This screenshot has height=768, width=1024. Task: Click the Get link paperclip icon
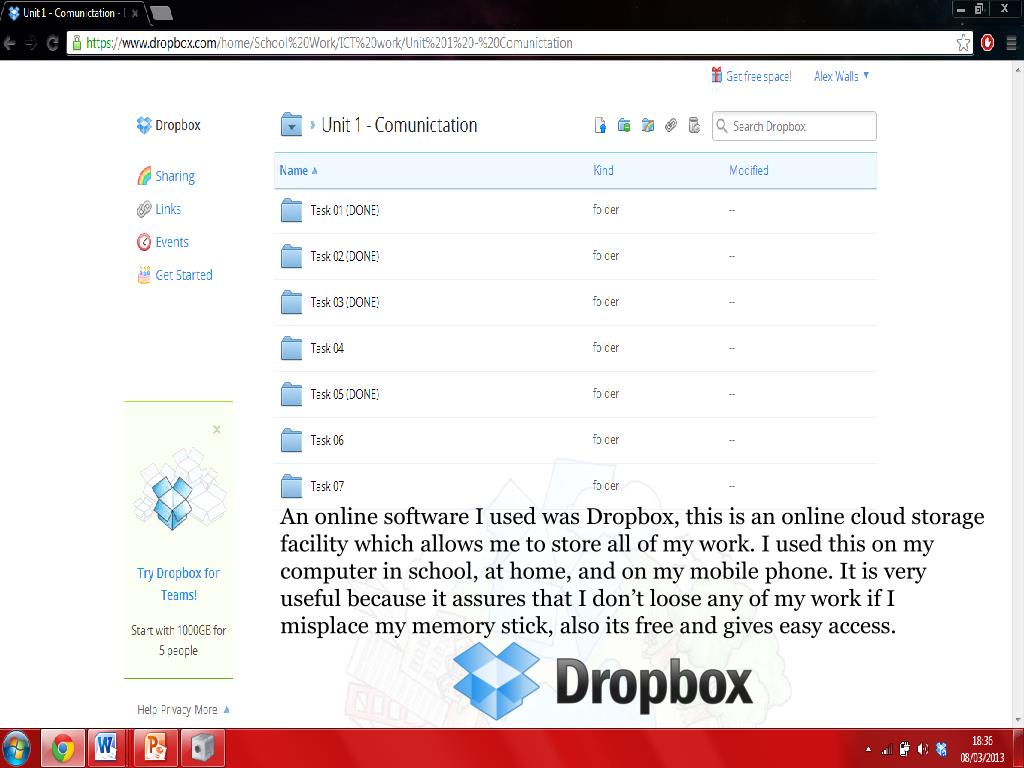pos(671,125)
